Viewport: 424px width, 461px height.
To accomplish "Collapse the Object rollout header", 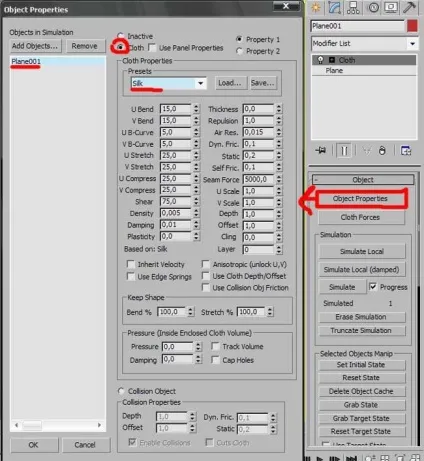I will [x=363, y=180].
